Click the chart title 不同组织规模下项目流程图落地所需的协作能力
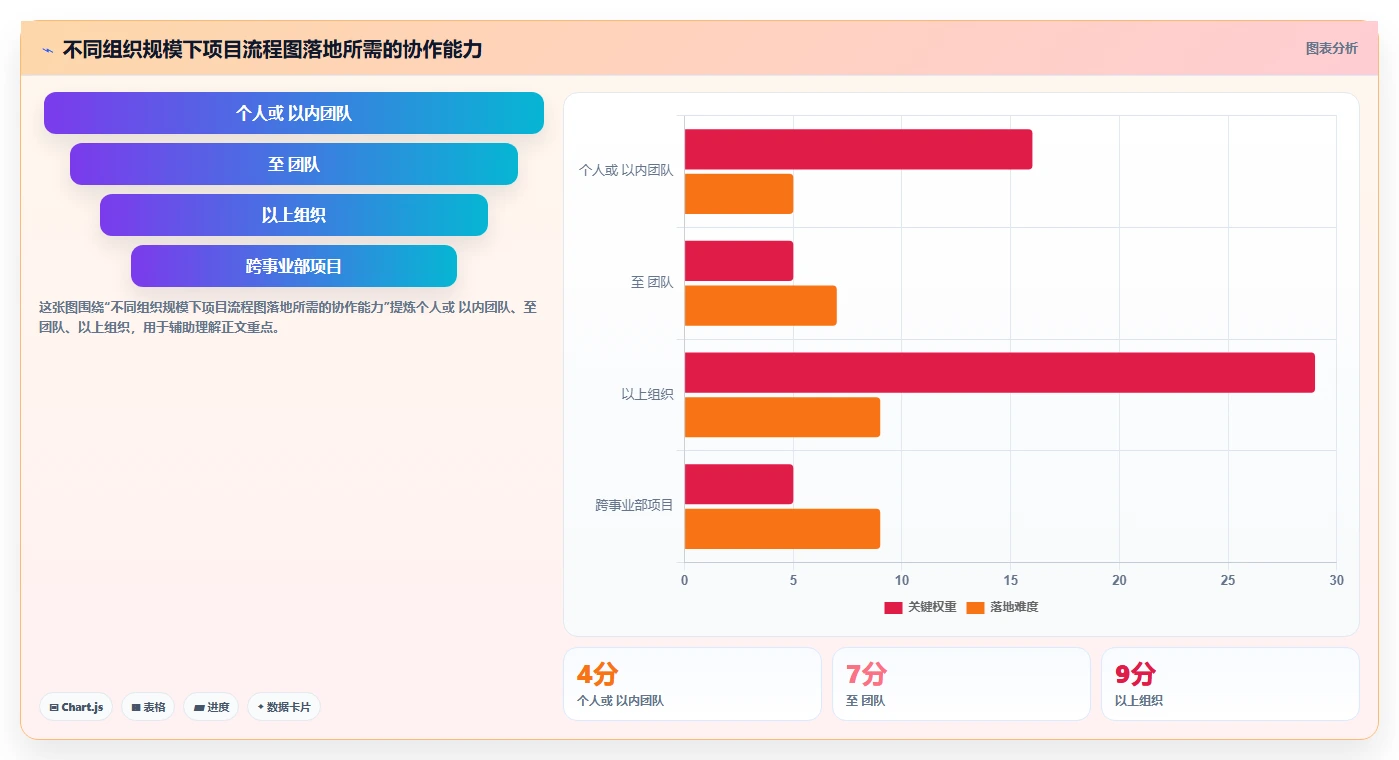This screenshot has height=760, width=1399. (272, 50)
